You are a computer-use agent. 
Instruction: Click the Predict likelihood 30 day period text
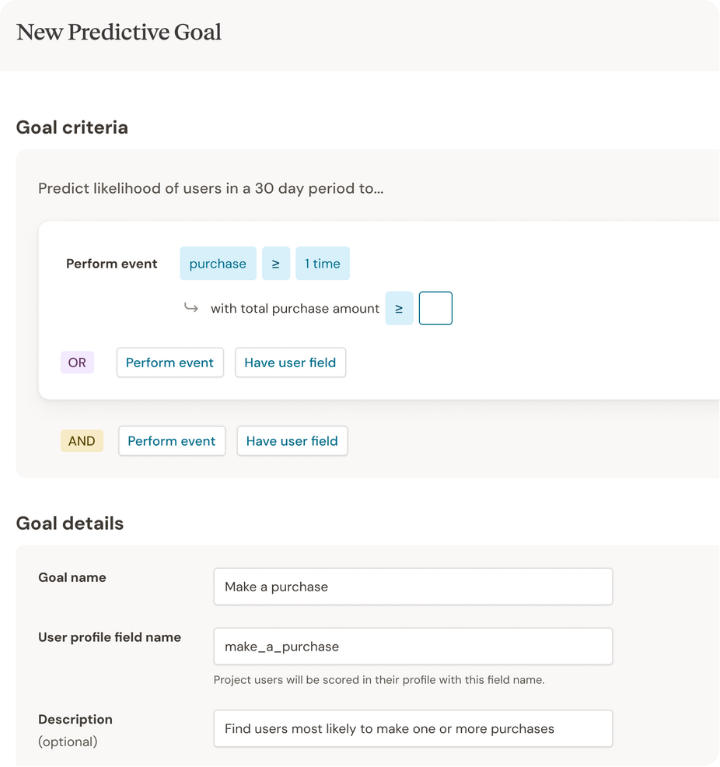[211, 188]
